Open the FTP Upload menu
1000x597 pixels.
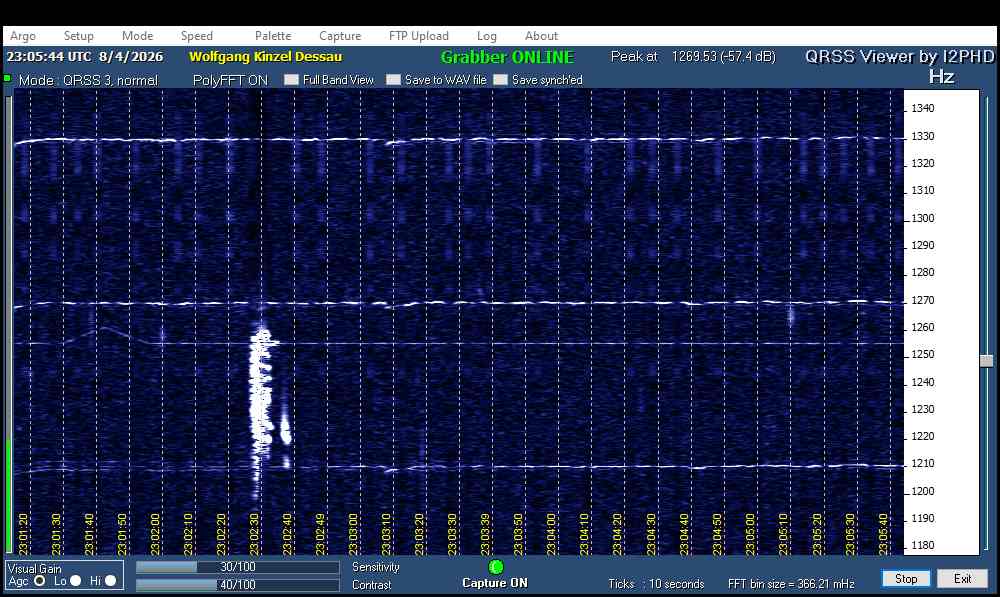coord(419,36)
